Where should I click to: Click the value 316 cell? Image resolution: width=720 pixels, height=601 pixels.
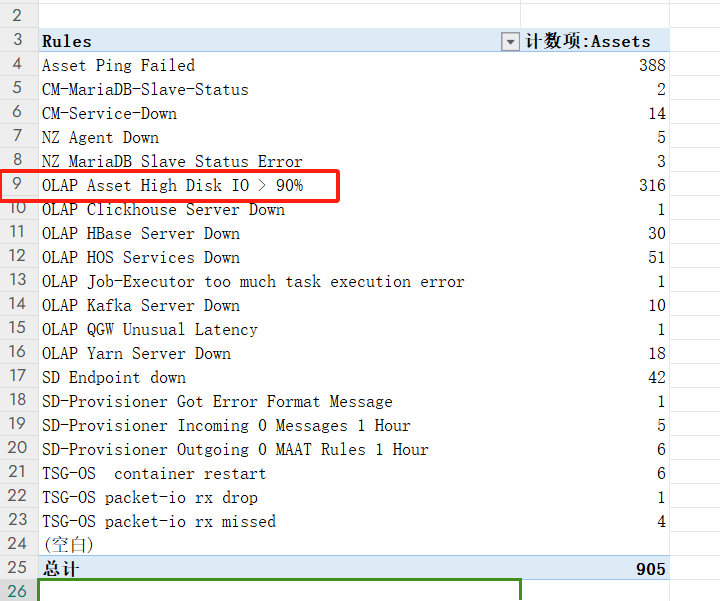tap(651, 185)
